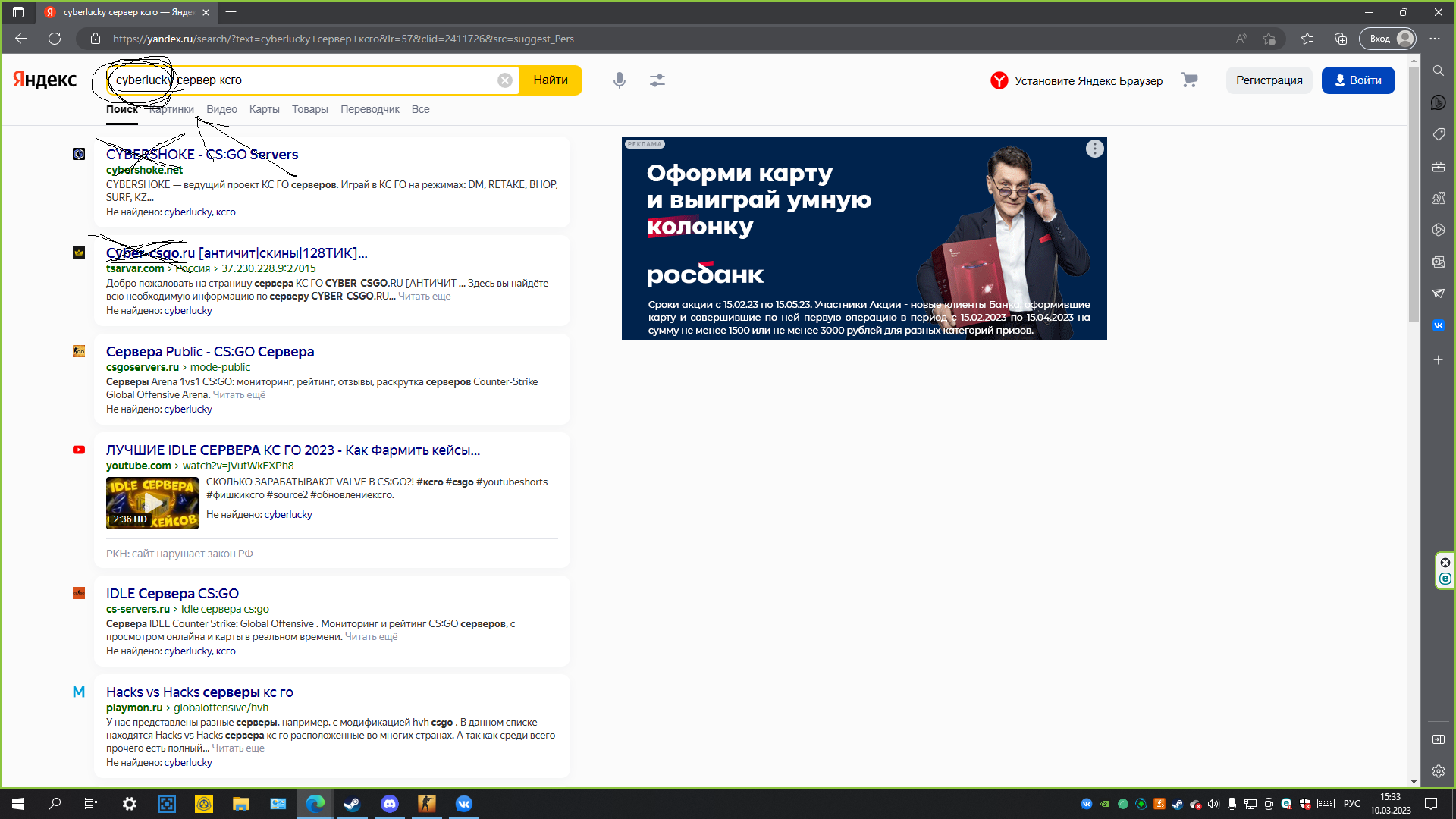Viewport: 1456px width, 819px height.
Task: Click the playmon.ru green URL
Action: click(x=134, y=708)
